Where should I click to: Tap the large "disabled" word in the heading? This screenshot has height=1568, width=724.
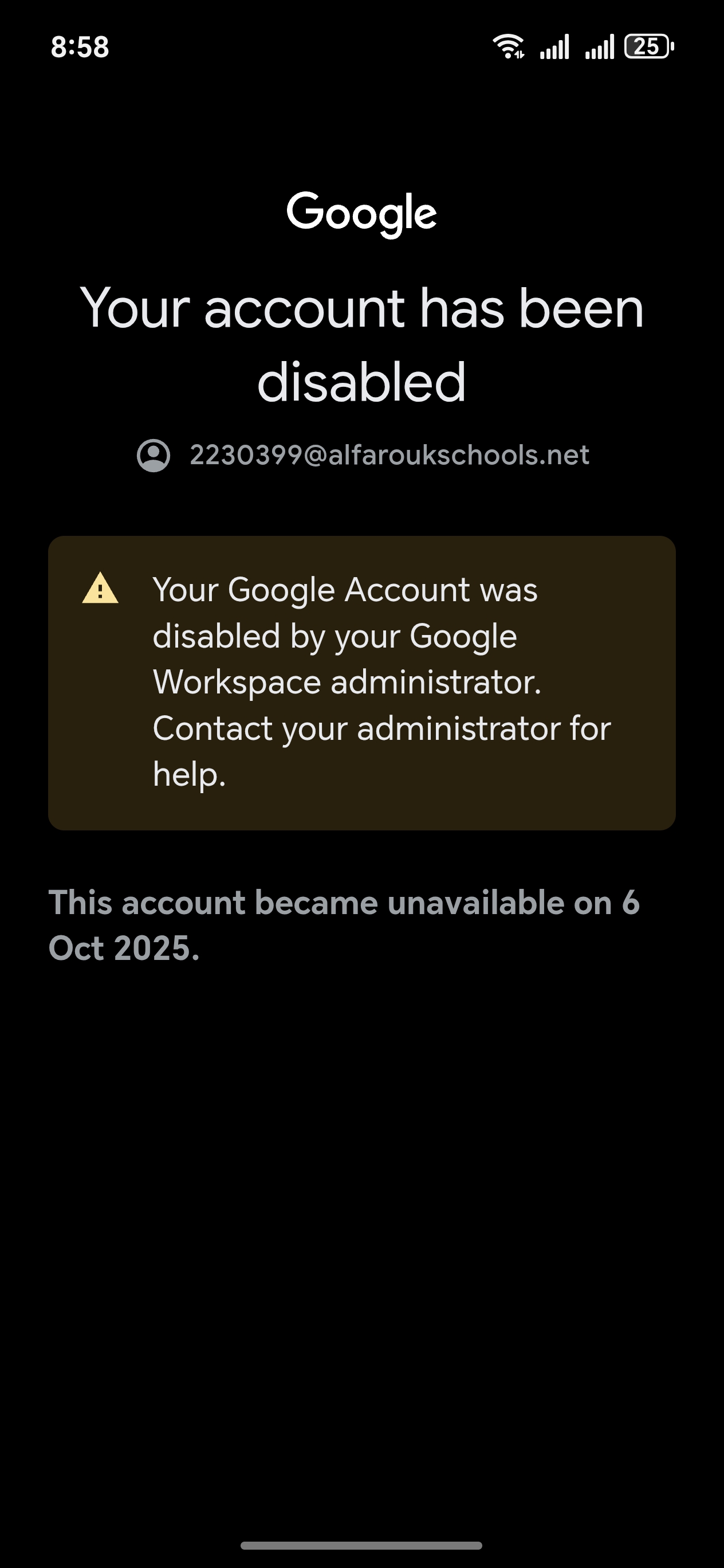(361, 382)
